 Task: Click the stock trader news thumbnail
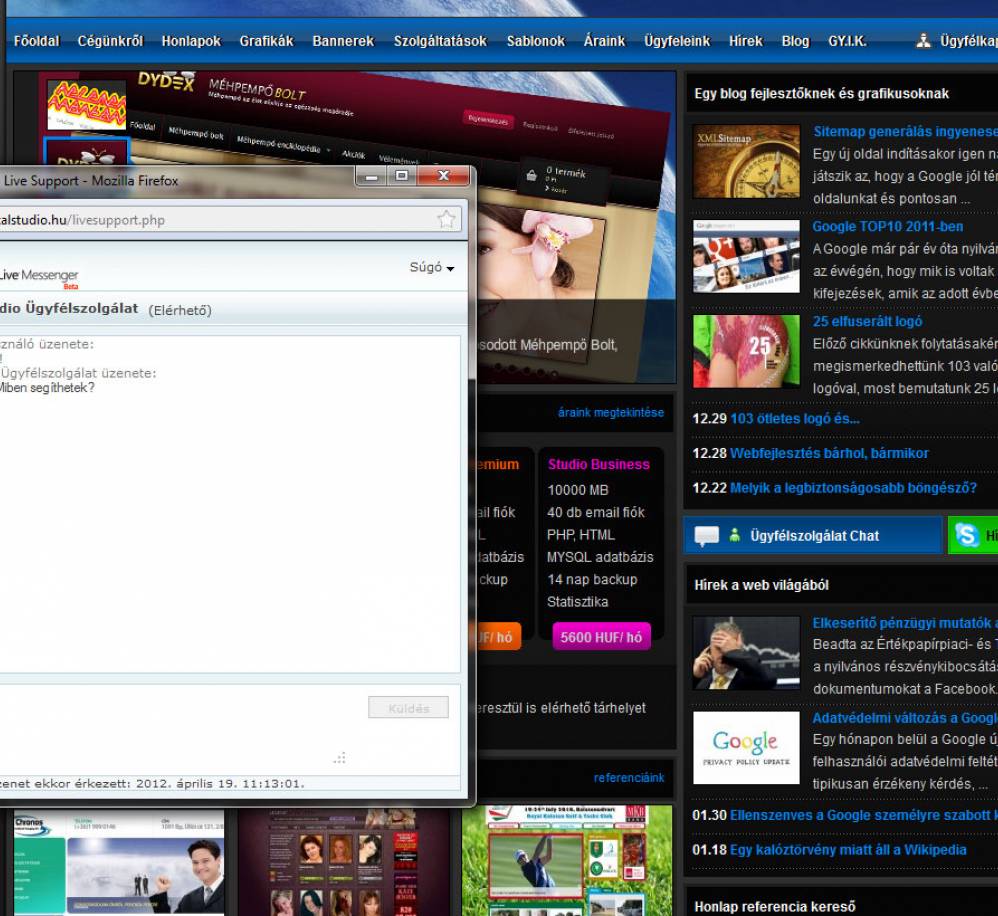746,653
